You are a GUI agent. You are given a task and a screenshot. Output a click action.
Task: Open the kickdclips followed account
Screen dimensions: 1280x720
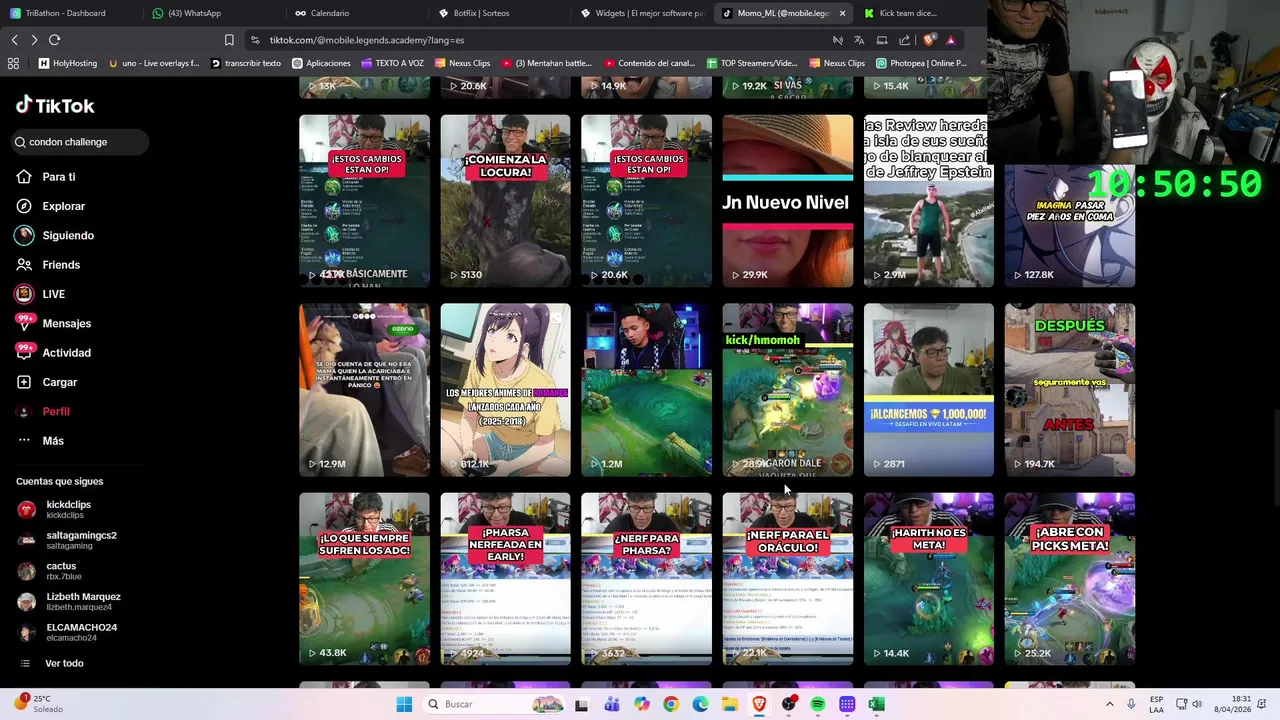tap(55, 509)
